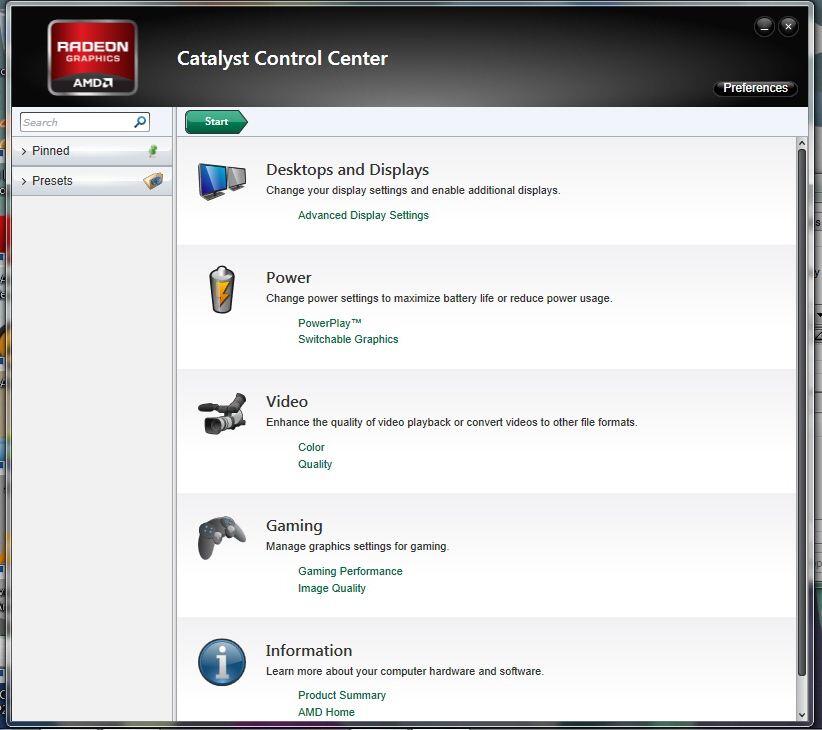Open Advanced Display Settings link
Screen dimensions: 822x730
(363, 215)
